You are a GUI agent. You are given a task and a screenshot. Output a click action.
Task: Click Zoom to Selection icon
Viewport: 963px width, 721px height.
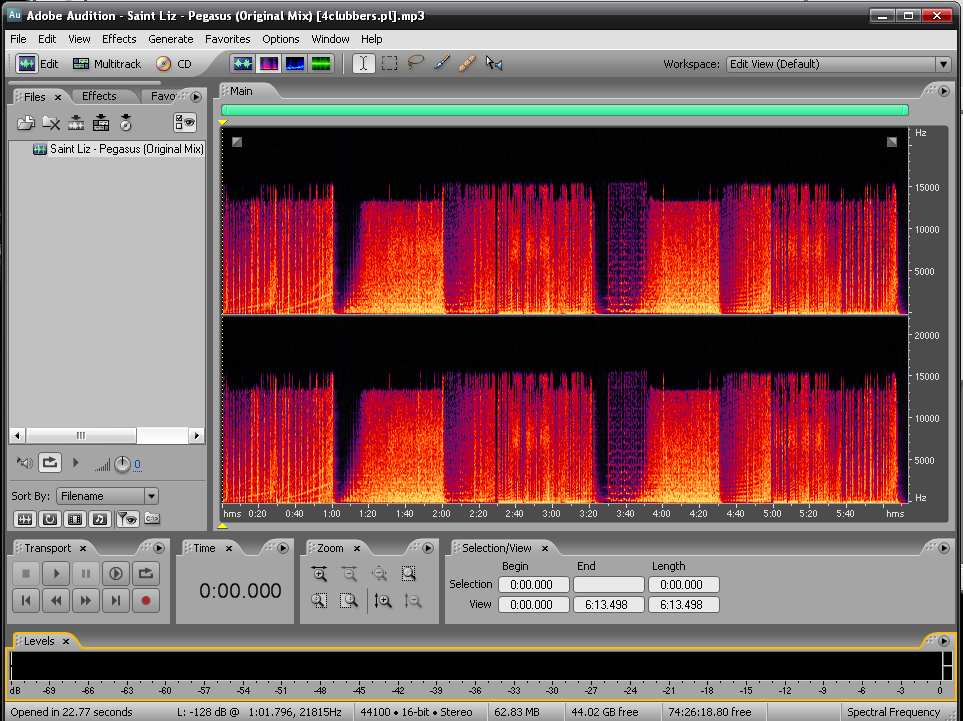pos(409,574)
